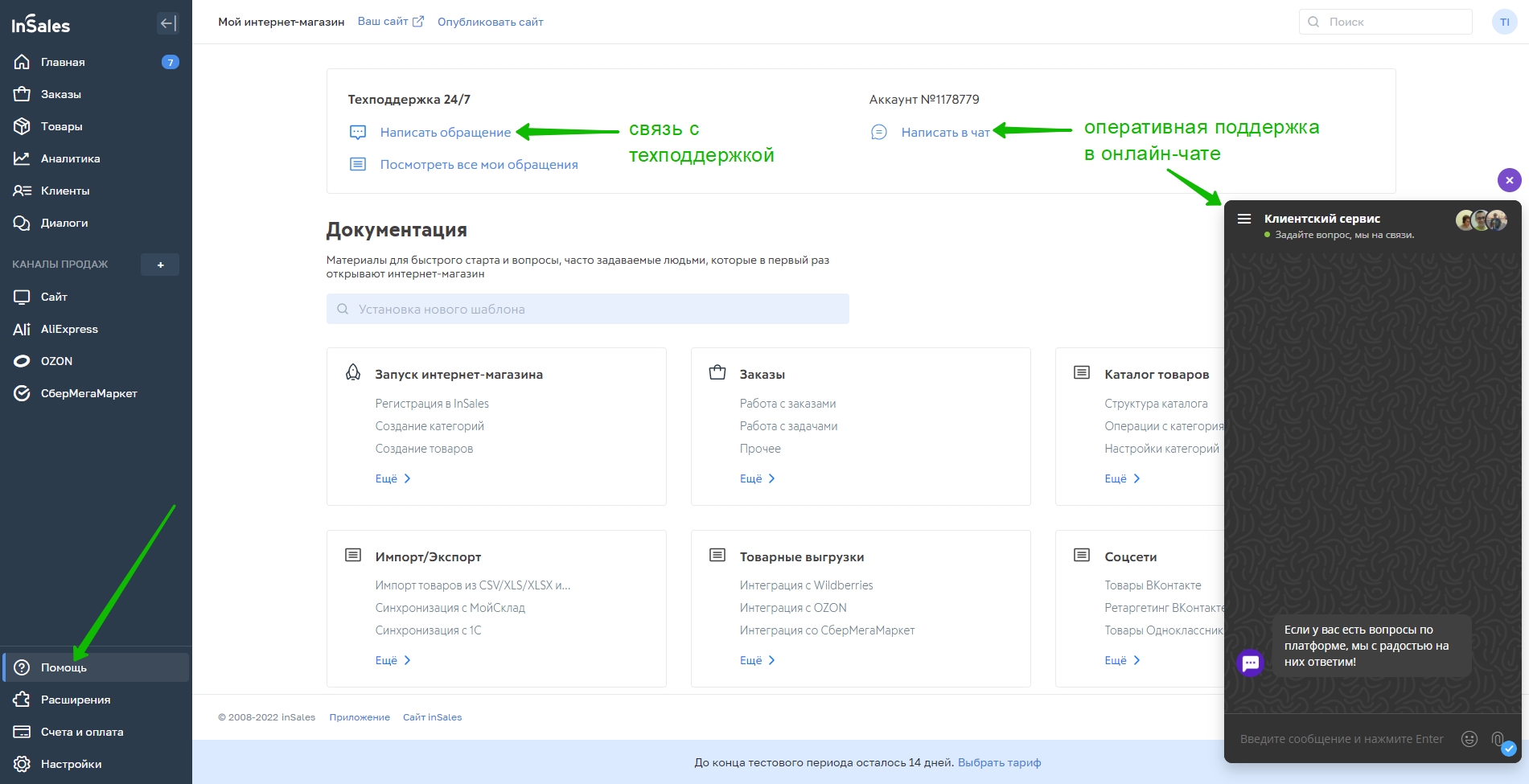This screenshot has width=1529, height=784.
Task: Expand Ещё under Заказы card
Action: click(x=758, y=478)
